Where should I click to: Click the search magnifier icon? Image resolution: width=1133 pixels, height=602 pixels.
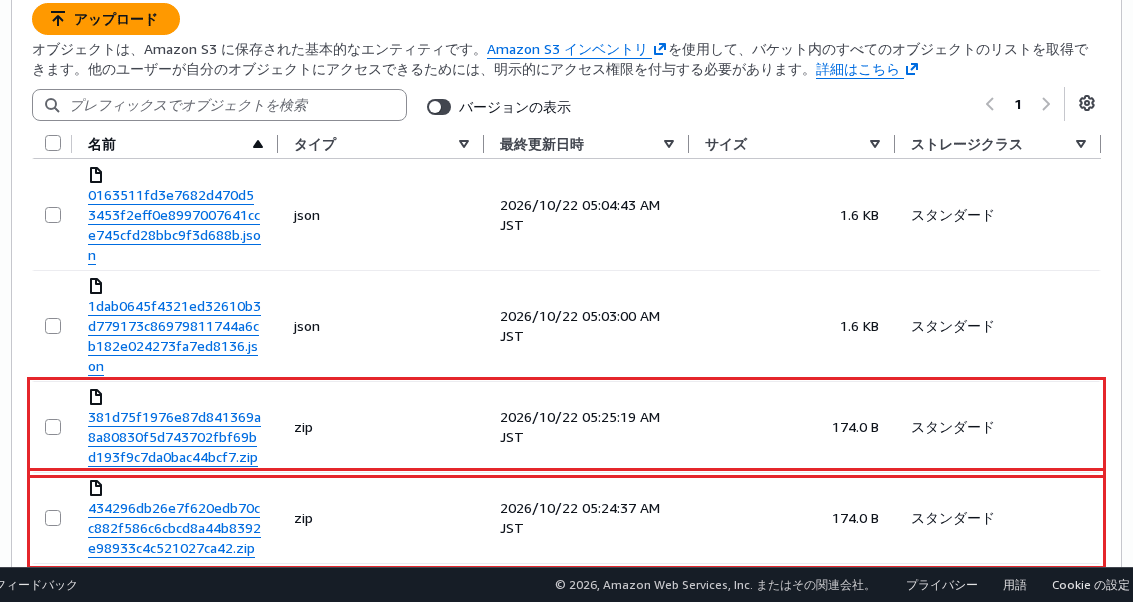click(x=52, y=106)
